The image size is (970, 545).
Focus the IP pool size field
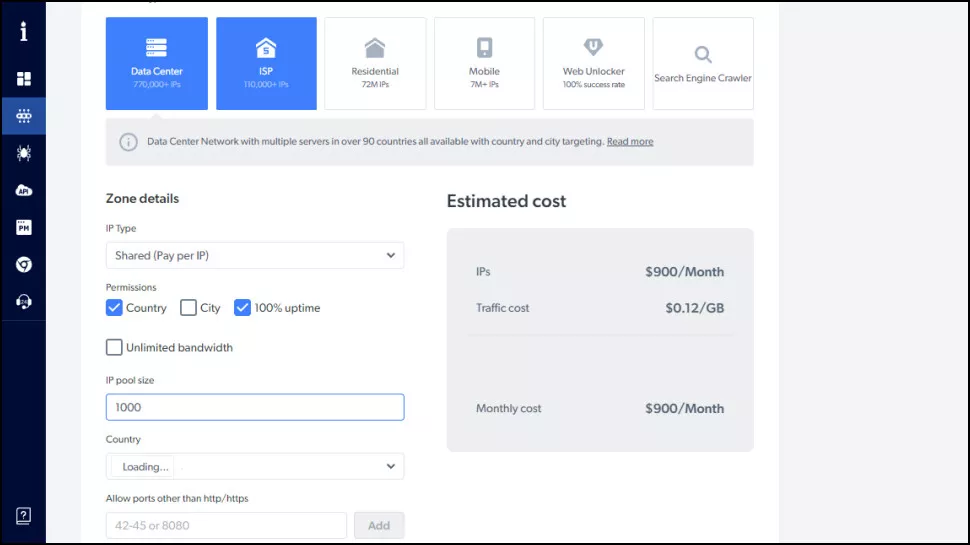pyautogui.click(x=255, y=407)
